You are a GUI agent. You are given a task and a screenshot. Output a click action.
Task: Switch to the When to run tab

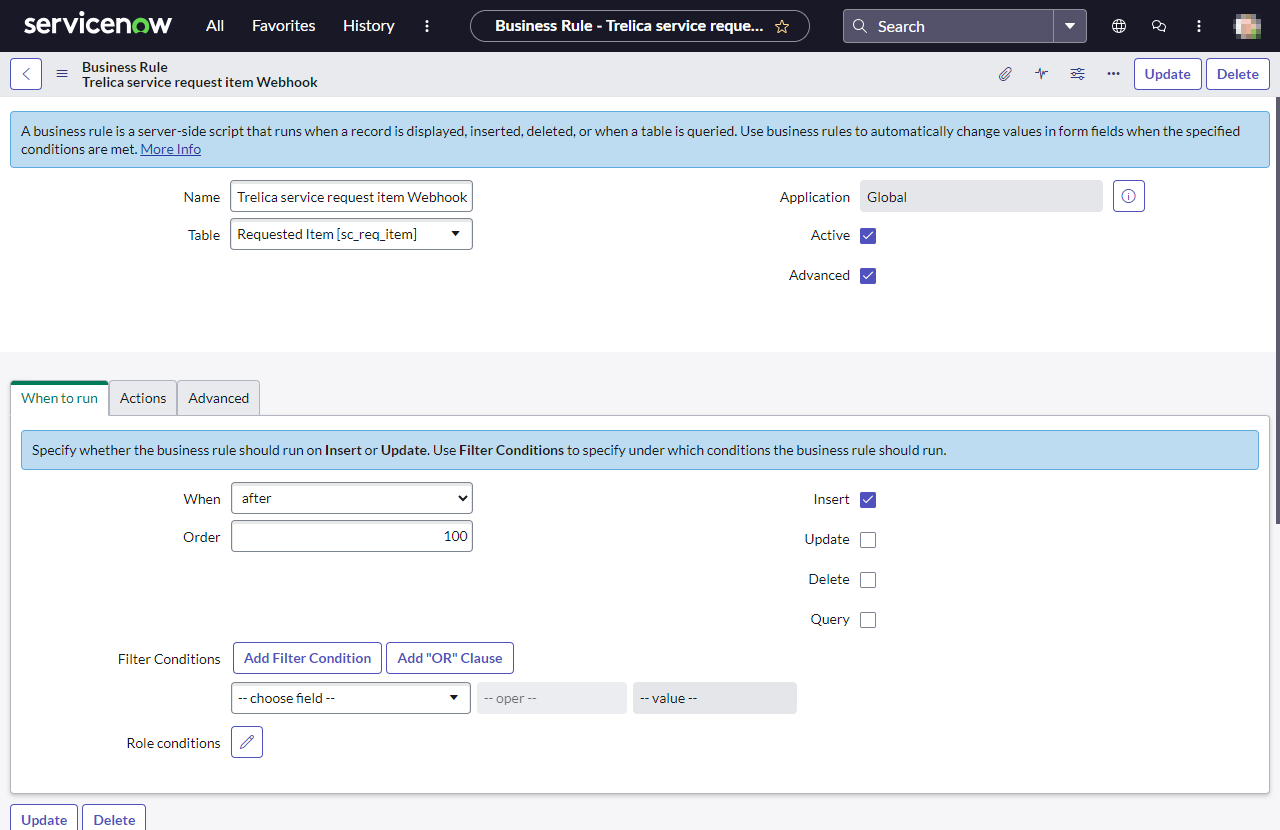click(59, 398)
